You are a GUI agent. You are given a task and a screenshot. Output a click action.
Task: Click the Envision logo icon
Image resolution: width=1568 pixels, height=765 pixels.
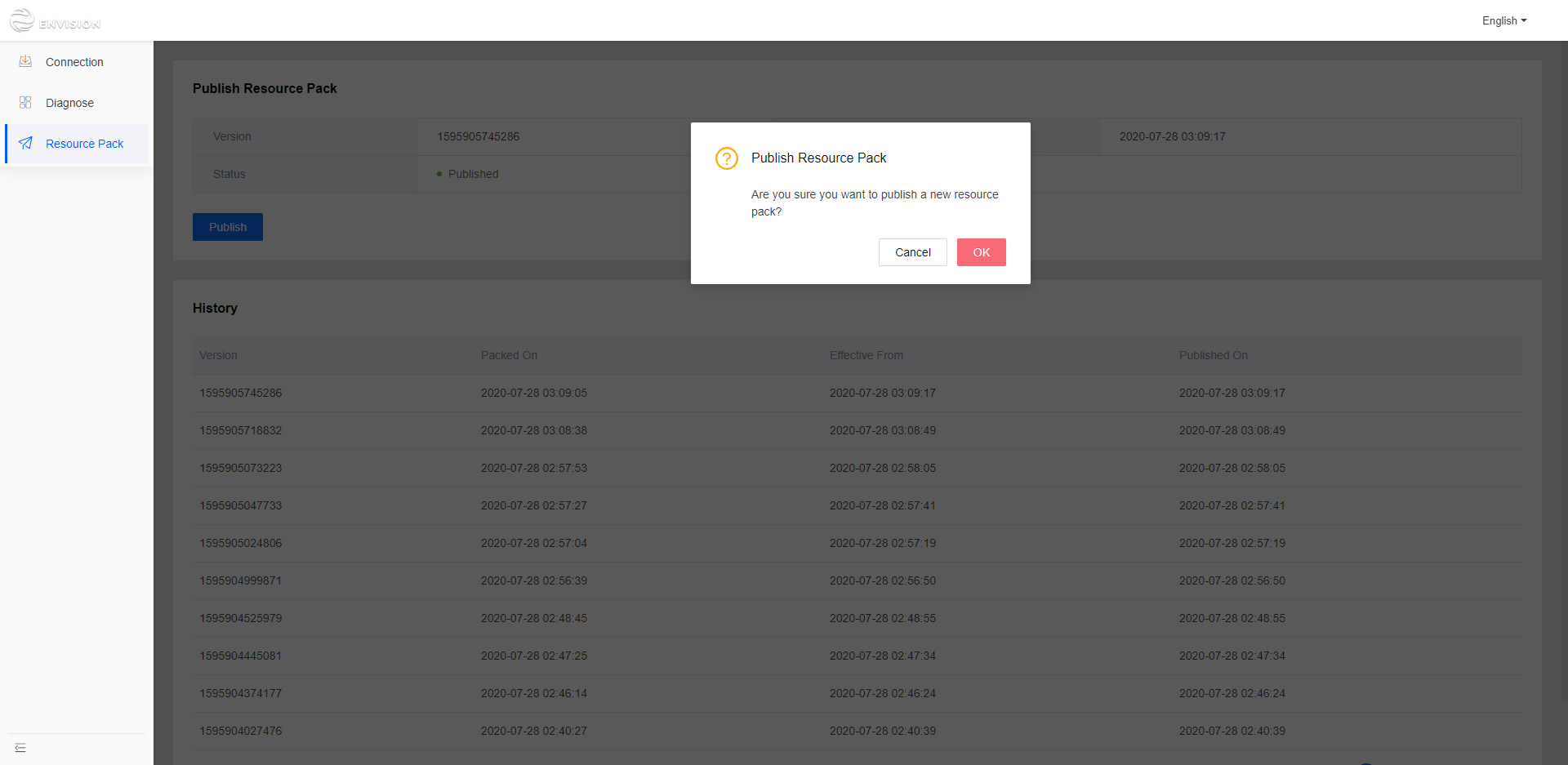point(22,20)
